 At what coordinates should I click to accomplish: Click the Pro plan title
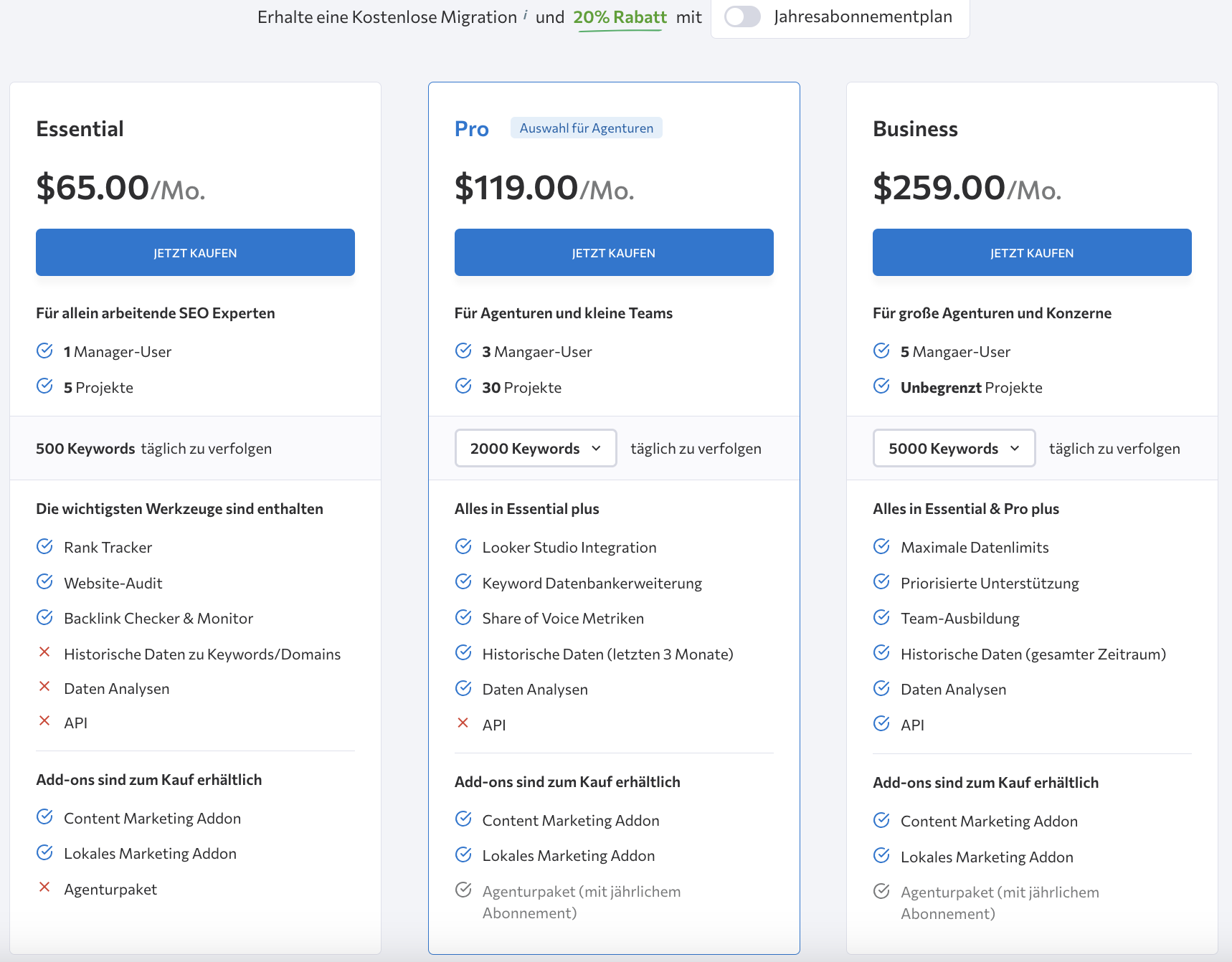click(472, 129)
